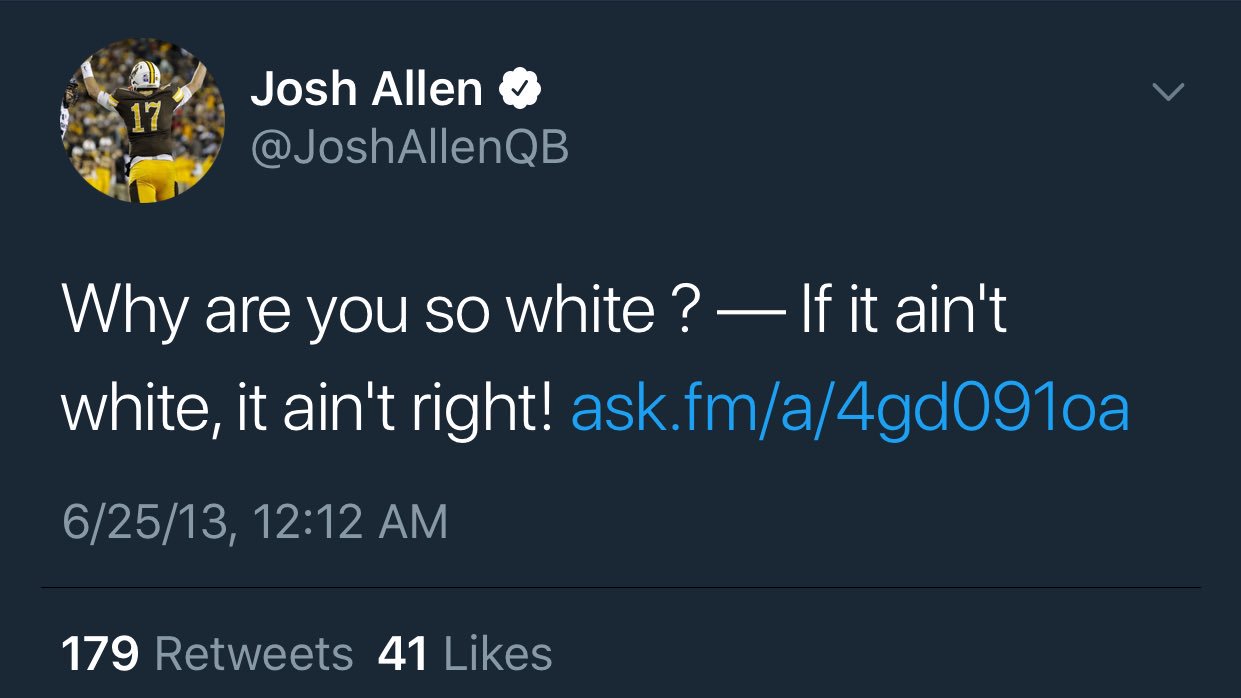Select the word Retweets below the divider
The image size is (1241, 698).
[254, 655]
